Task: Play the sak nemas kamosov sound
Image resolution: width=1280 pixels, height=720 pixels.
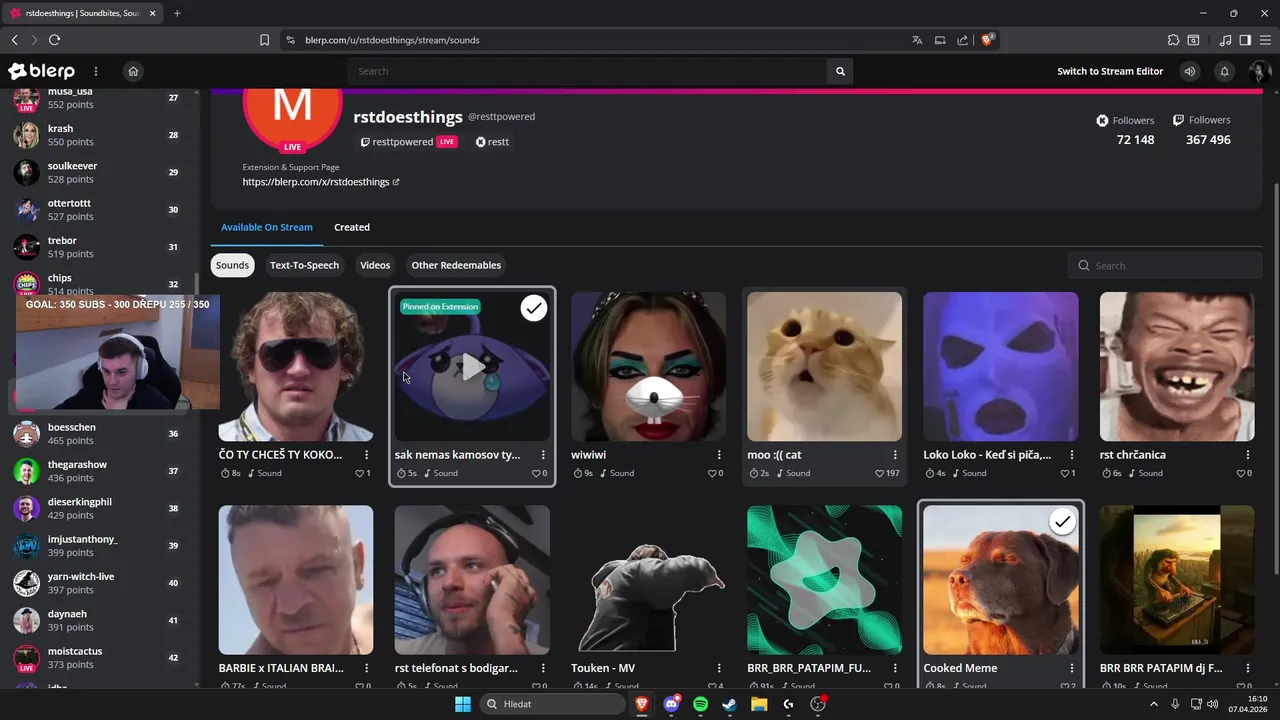Action: 472,367
